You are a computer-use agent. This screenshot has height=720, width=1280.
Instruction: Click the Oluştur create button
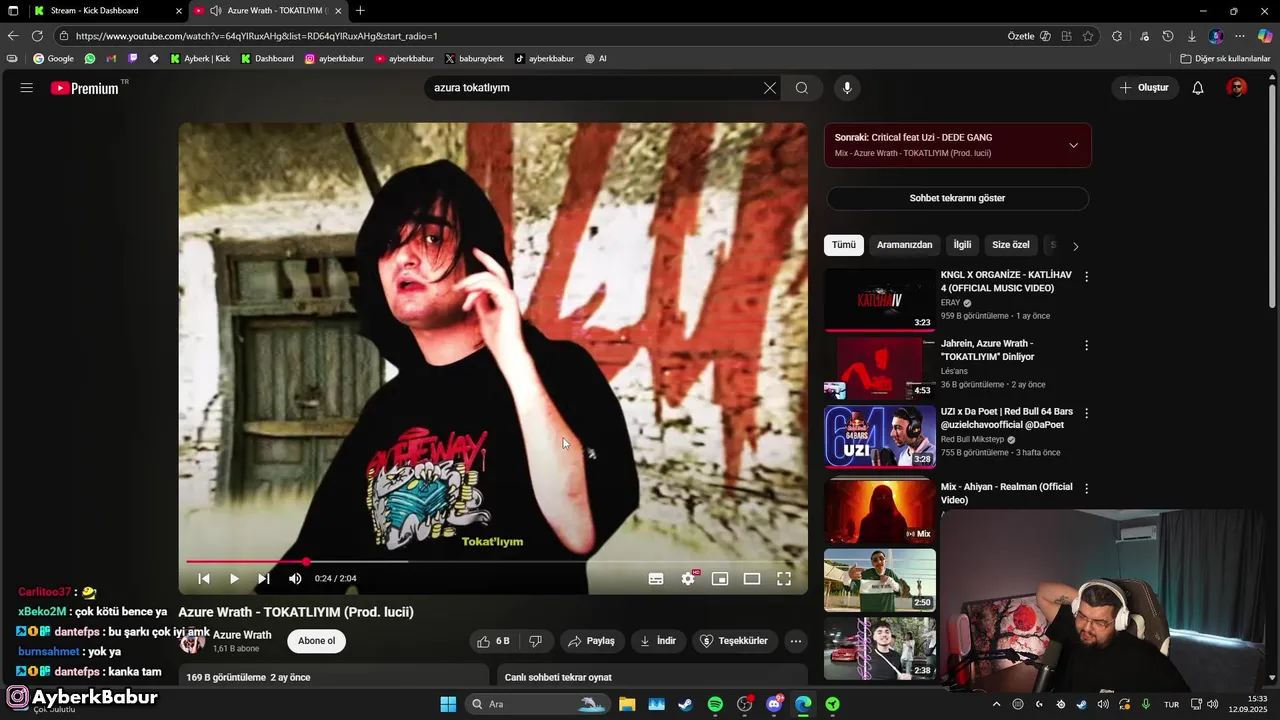click(x=1144, y=88)
